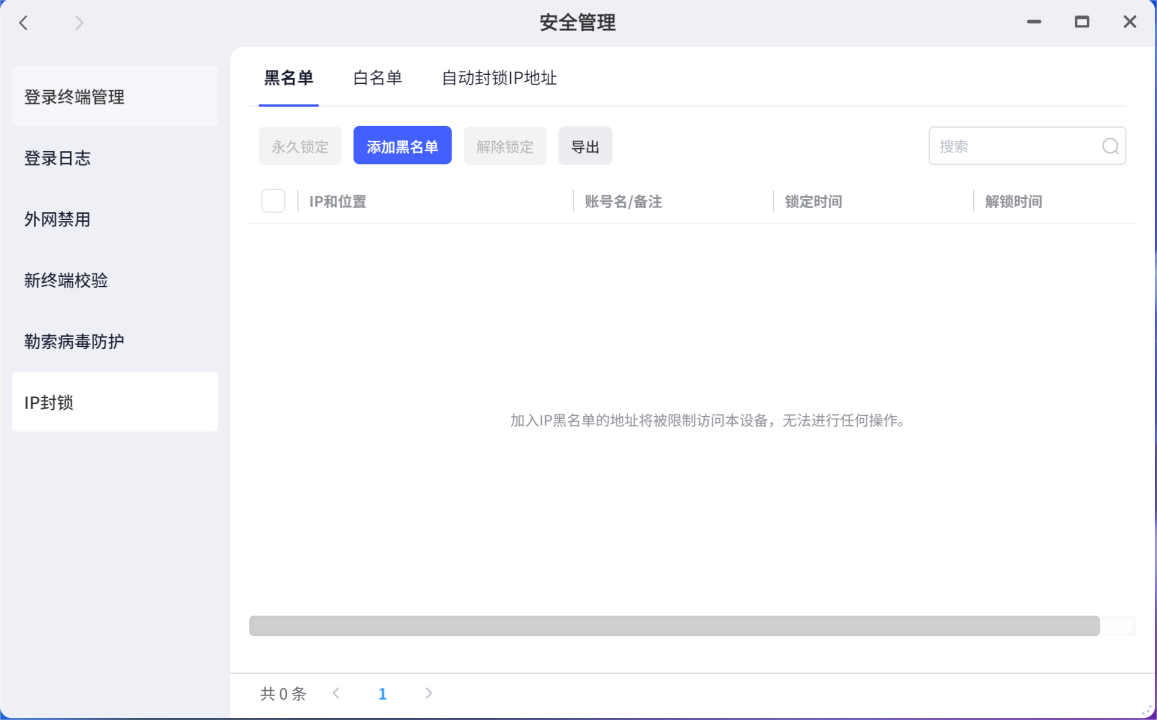Screen dimensions: 1157x720
Task: Minimize the 安全管理 window
Action: coord(1034,22)
